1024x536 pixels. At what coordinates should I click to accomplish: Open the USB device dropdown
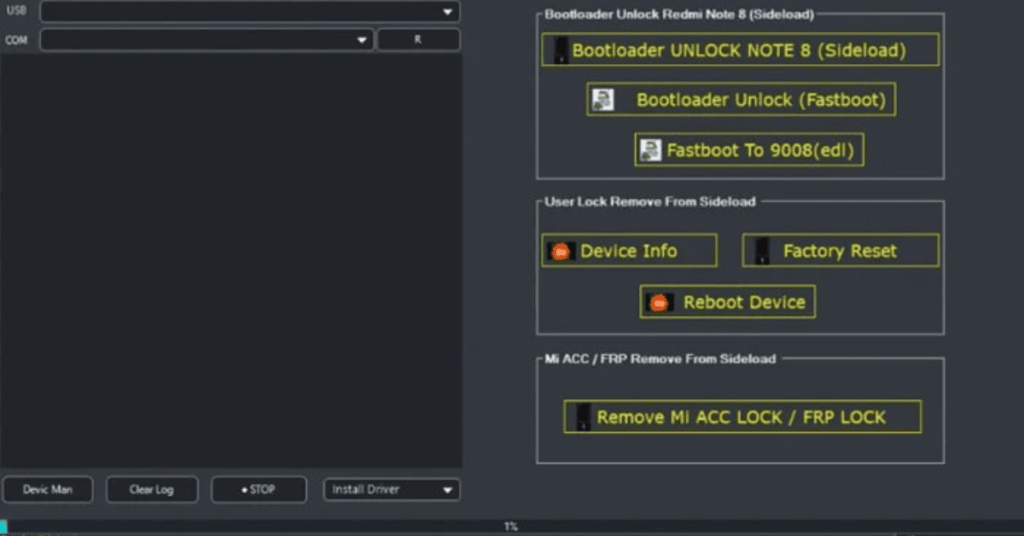coord(249,11)
